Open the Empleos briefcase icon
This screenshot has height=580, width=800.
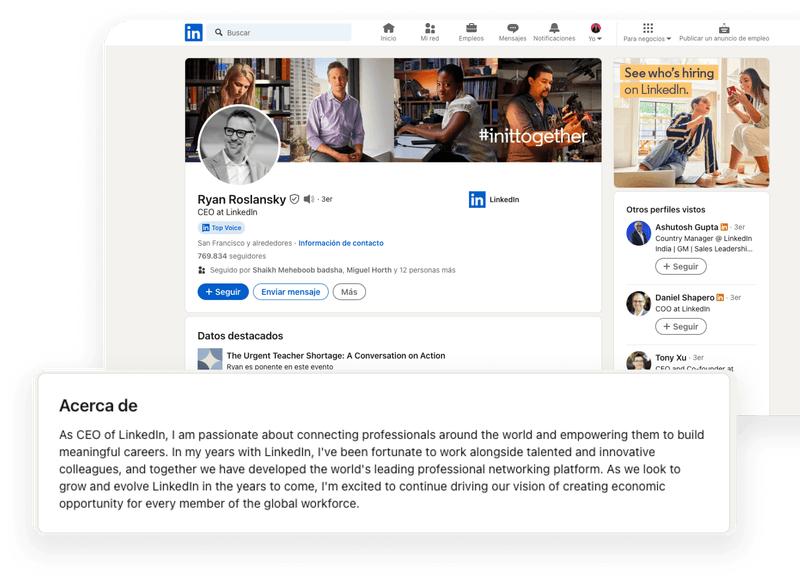(x=471, y=32)
